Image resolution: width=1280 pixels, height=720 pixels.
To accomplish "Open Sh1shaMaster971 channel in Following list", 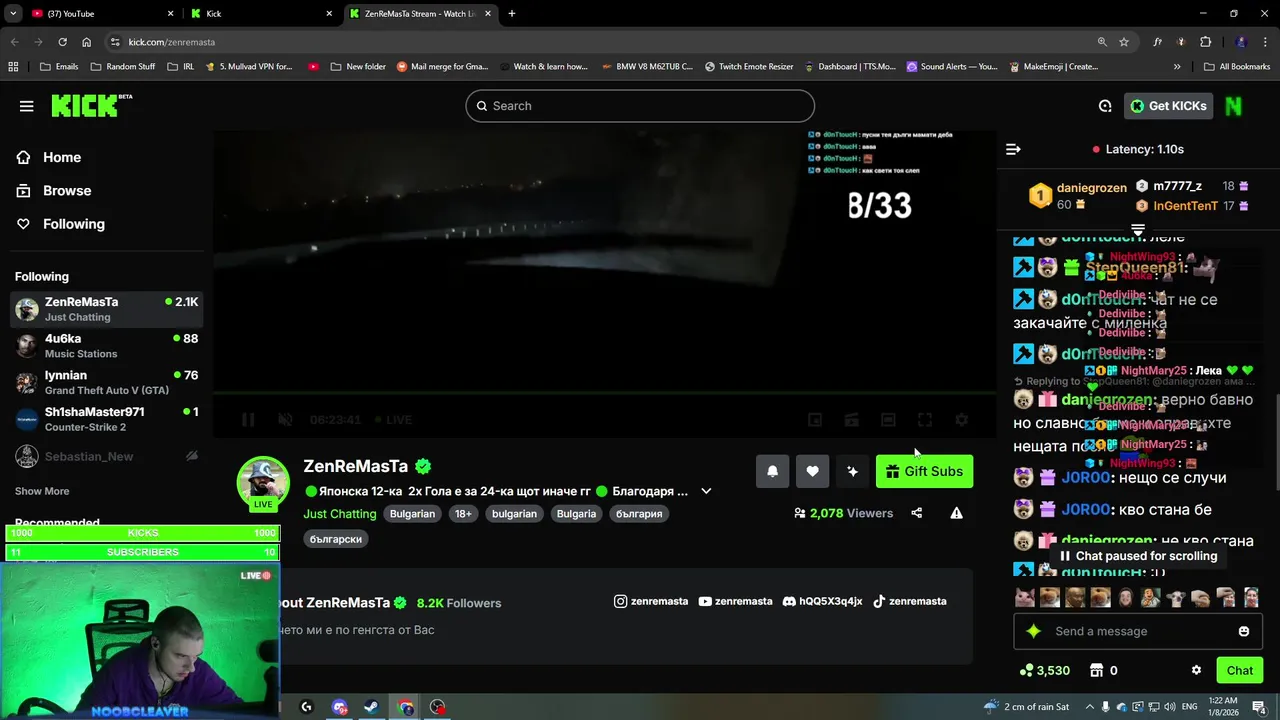I will pyautogui.click(x=106, y=419).
